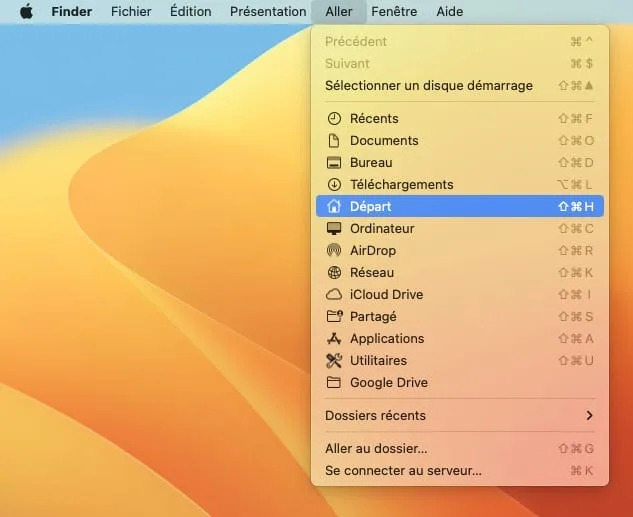The height and width of the screenshot is (517, 633).
Task: Click the Téléchargements download arrow icon
Action: tap(334, 184)
